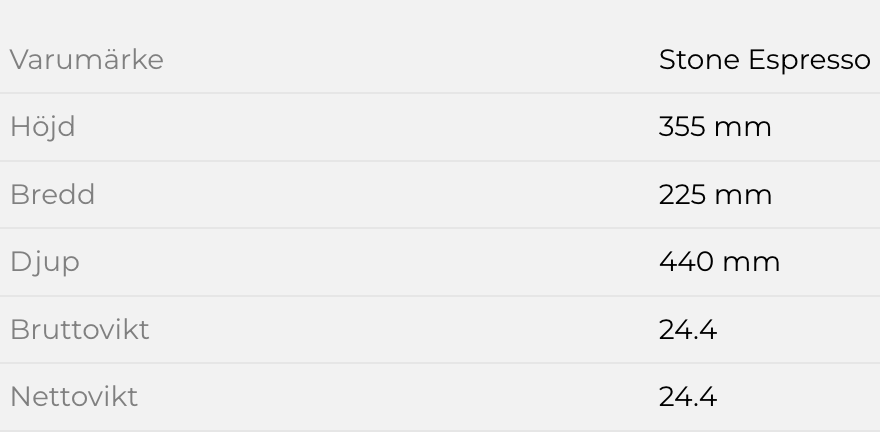
Task: Click the Bruttovikt value 24.4
Action: (688, 329)
